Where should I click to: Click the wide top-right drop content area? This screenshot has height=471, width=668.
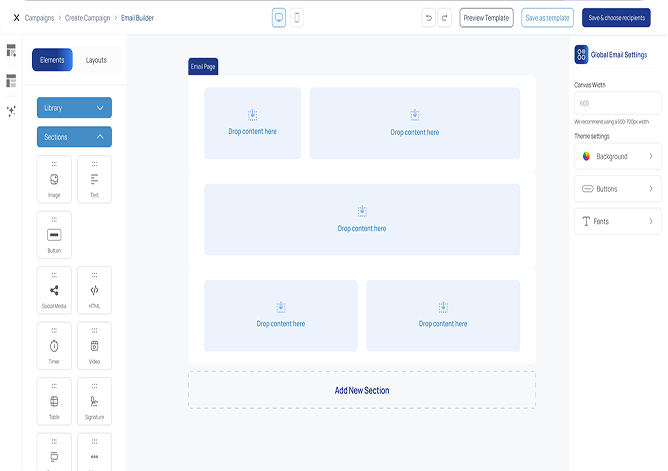(x=415, y=123)
